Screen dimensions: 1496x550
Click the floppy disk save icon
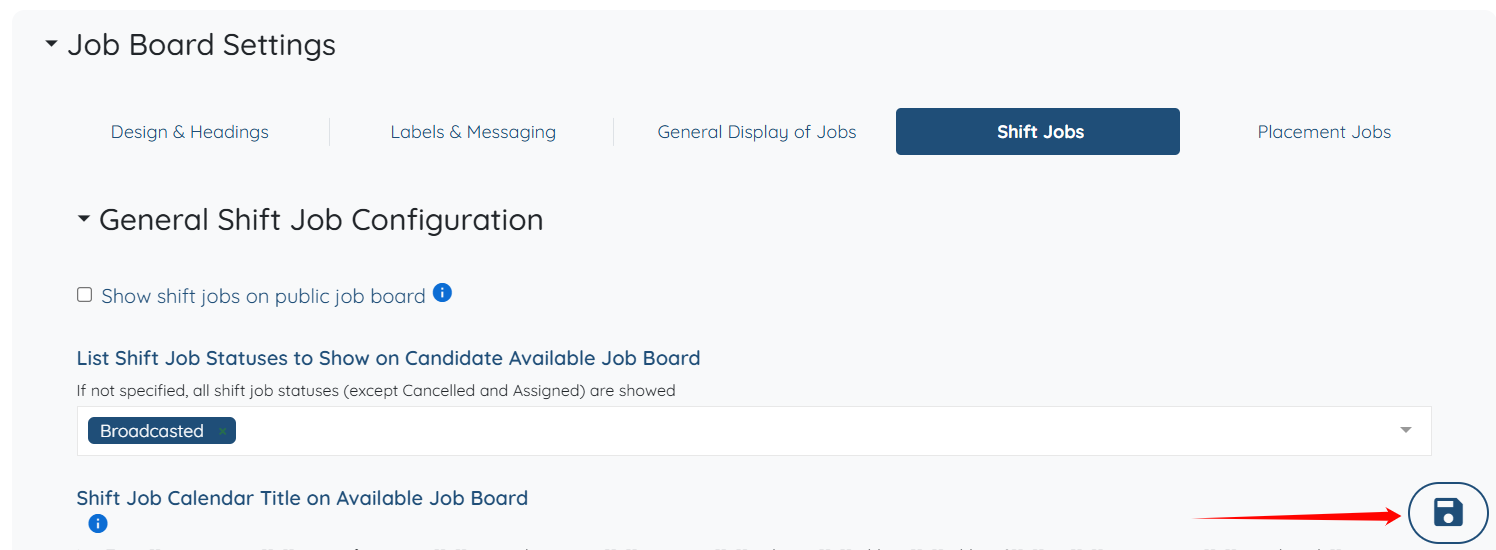[x=1447, y=513]
